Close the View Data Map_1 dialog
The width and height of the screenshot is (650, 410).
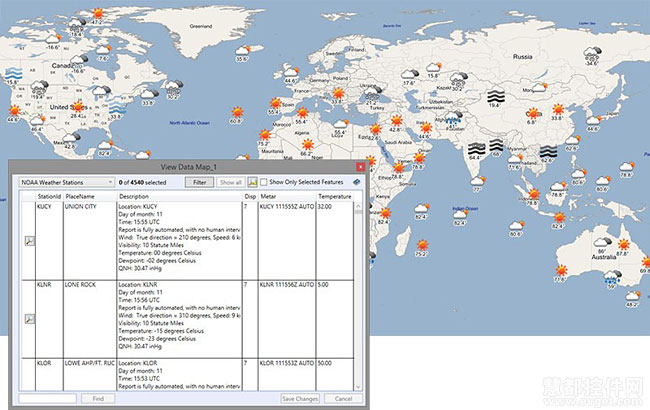point(360,167)
